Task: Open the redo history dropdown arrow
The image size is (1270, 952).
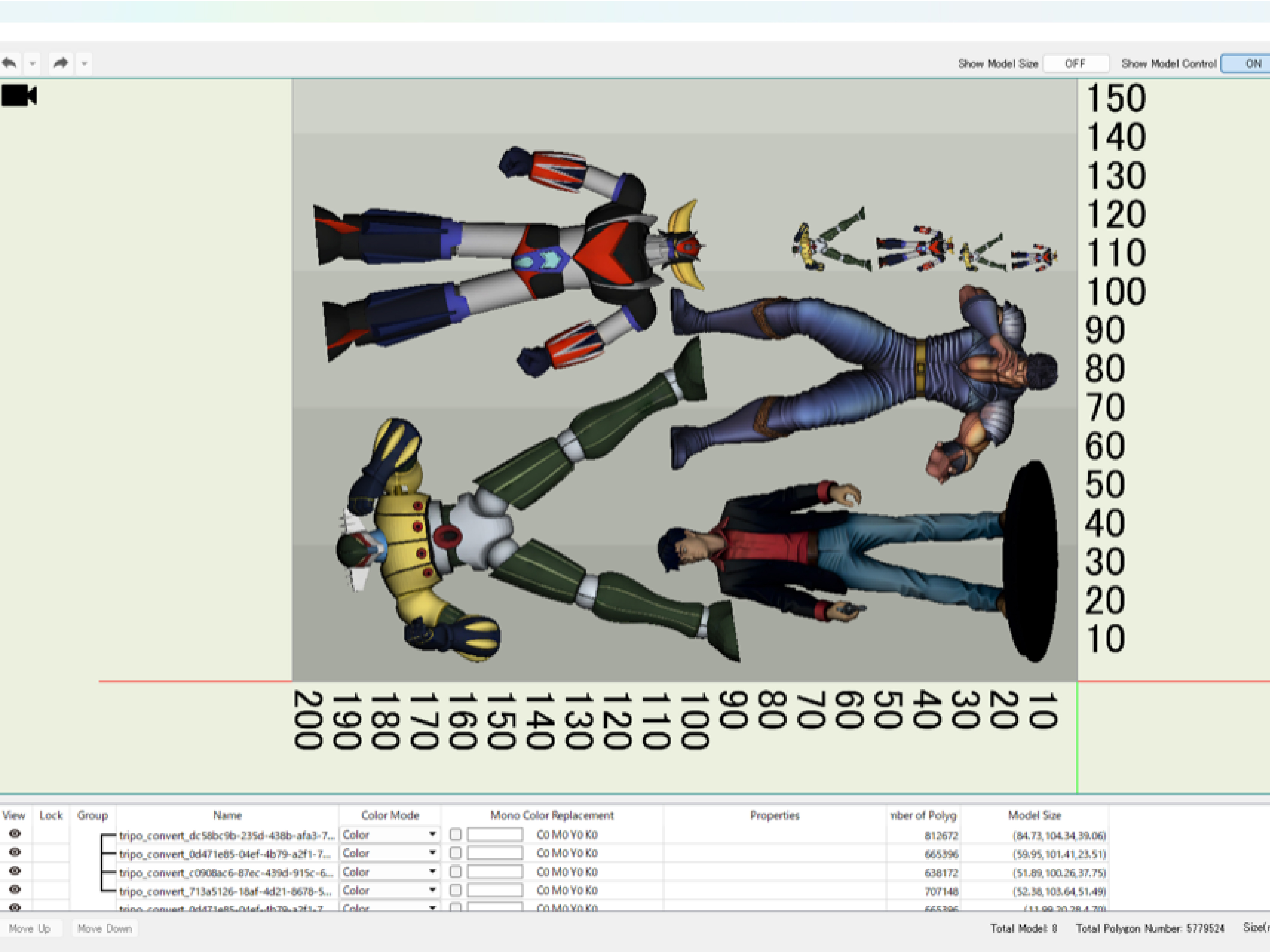Action: pos(84,63)
